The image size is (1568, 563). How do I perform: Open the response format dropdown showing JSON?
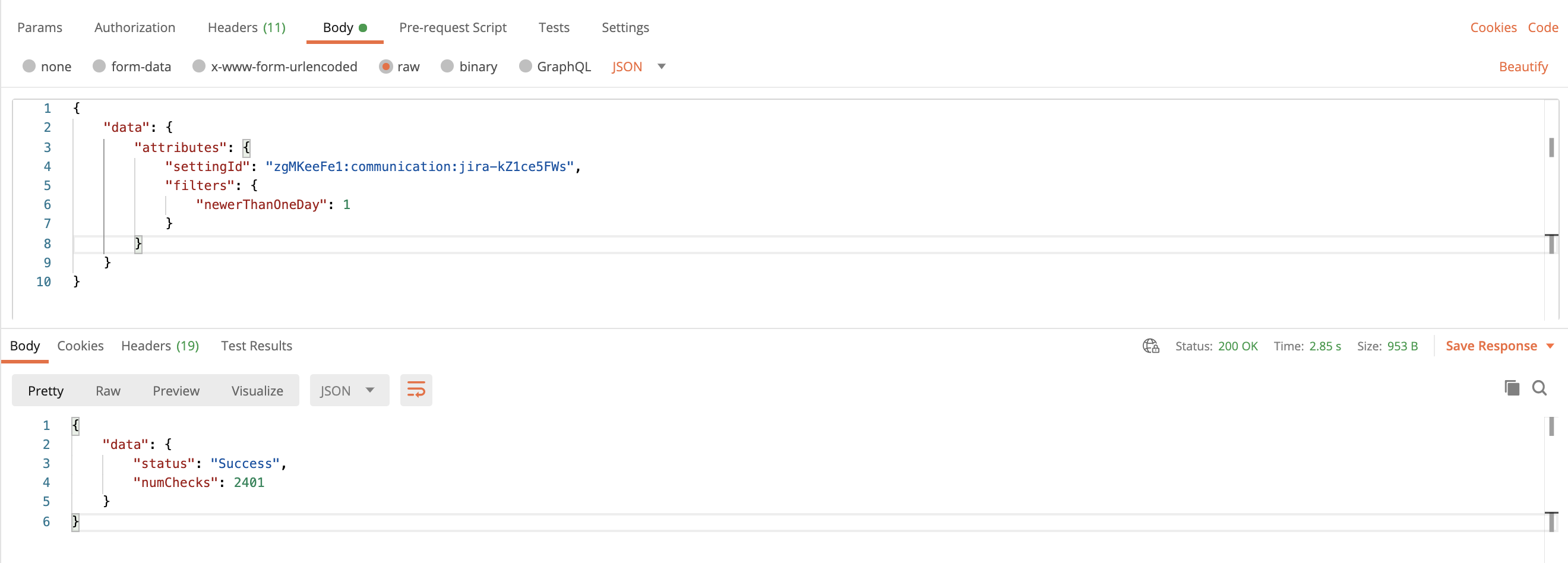(x=349, y=390)
